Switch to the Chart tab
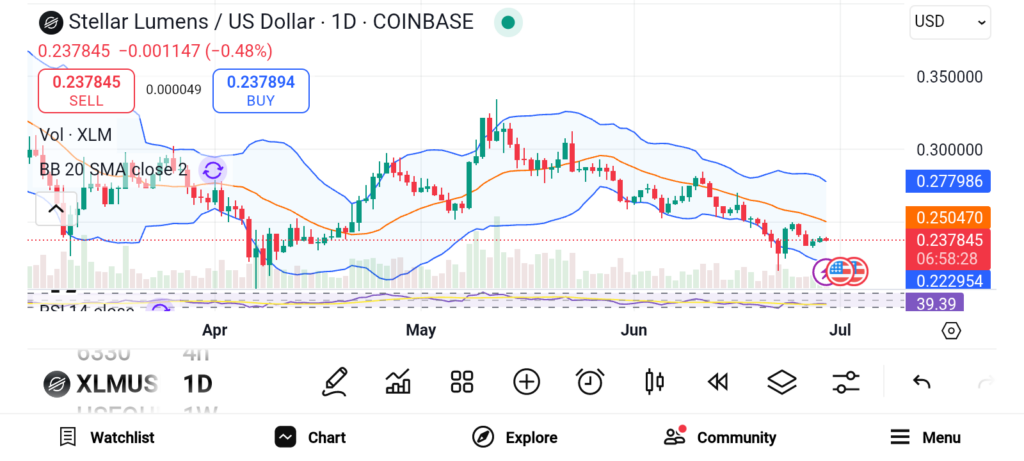The image size is (1024, 461). point(310,437)
